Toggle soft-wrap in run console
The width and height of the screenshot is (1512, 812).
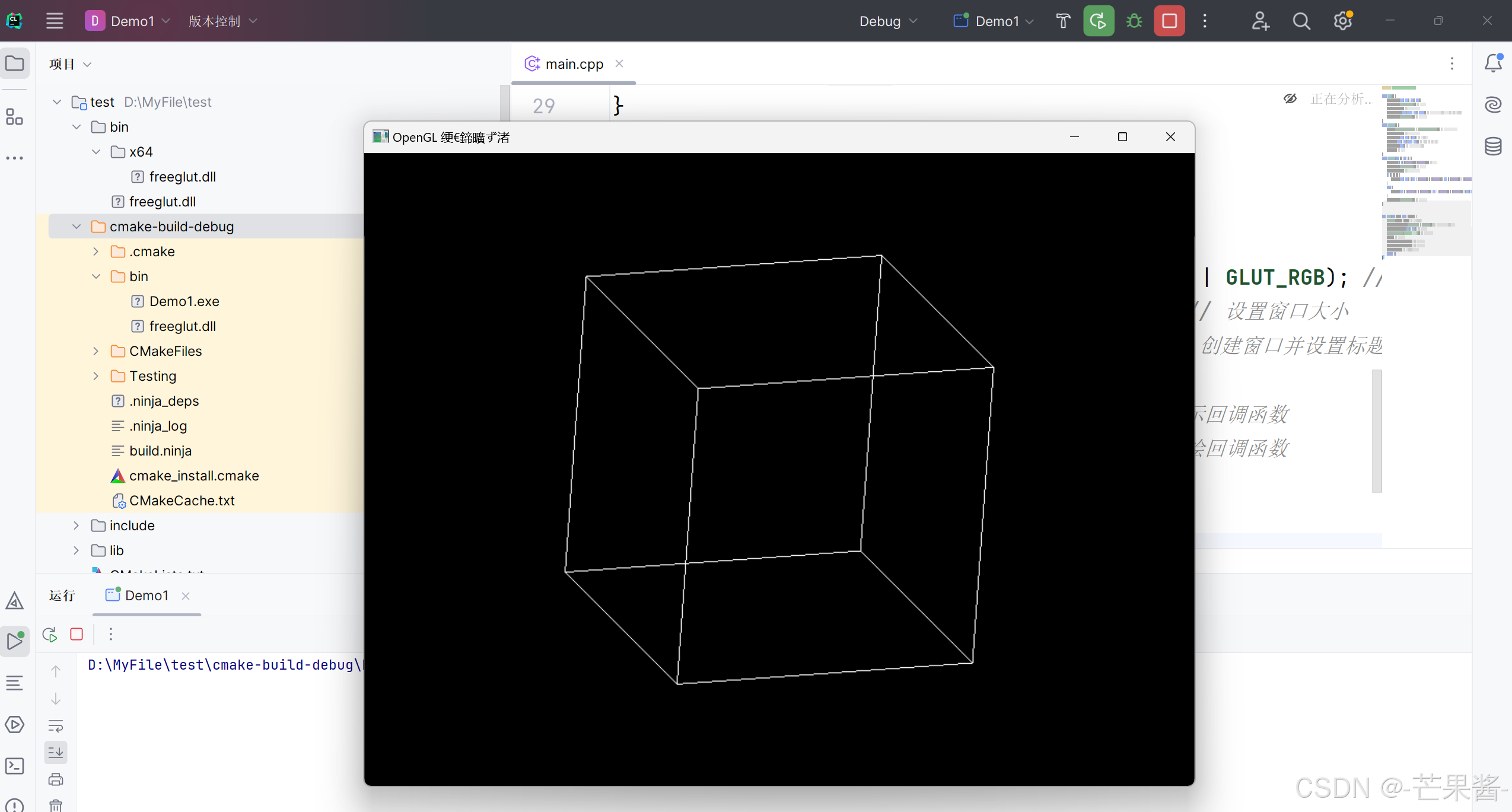(56, 725)
